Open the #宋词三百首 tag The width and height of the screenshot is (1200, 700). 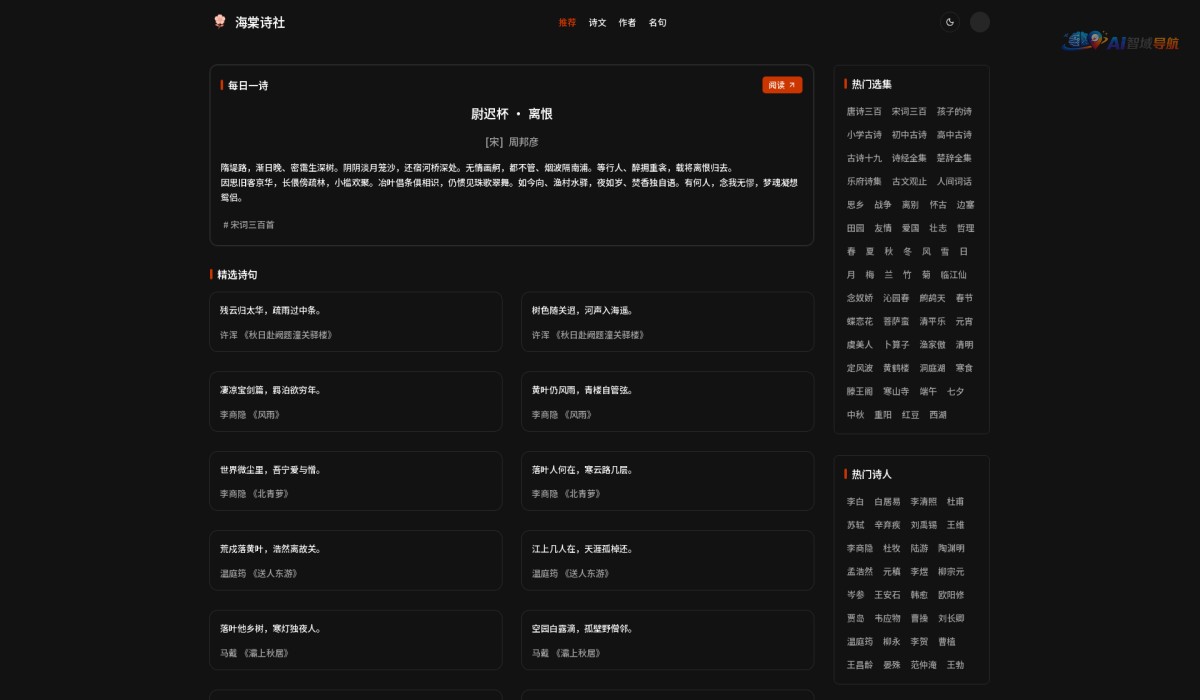249,225
